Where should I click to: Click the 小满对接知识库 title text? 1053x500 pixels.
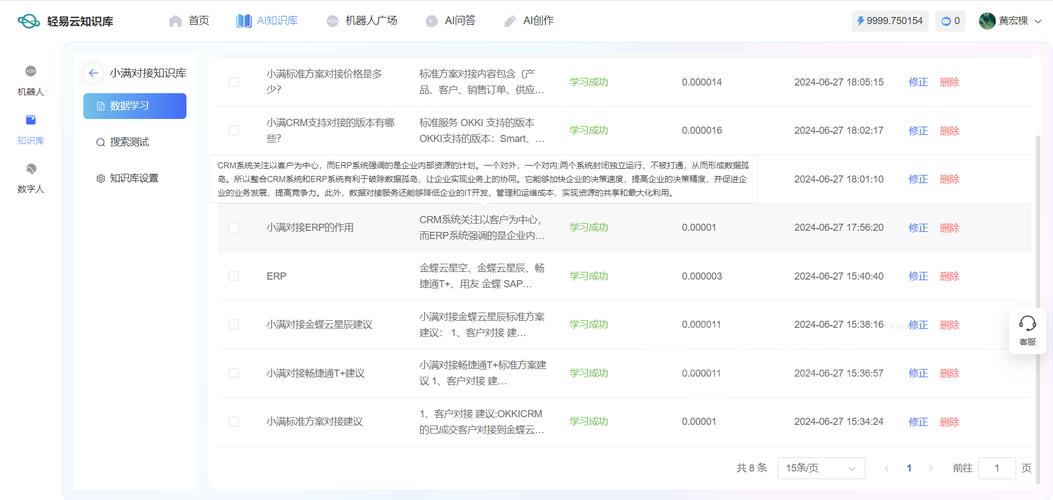tap(148, 73)
